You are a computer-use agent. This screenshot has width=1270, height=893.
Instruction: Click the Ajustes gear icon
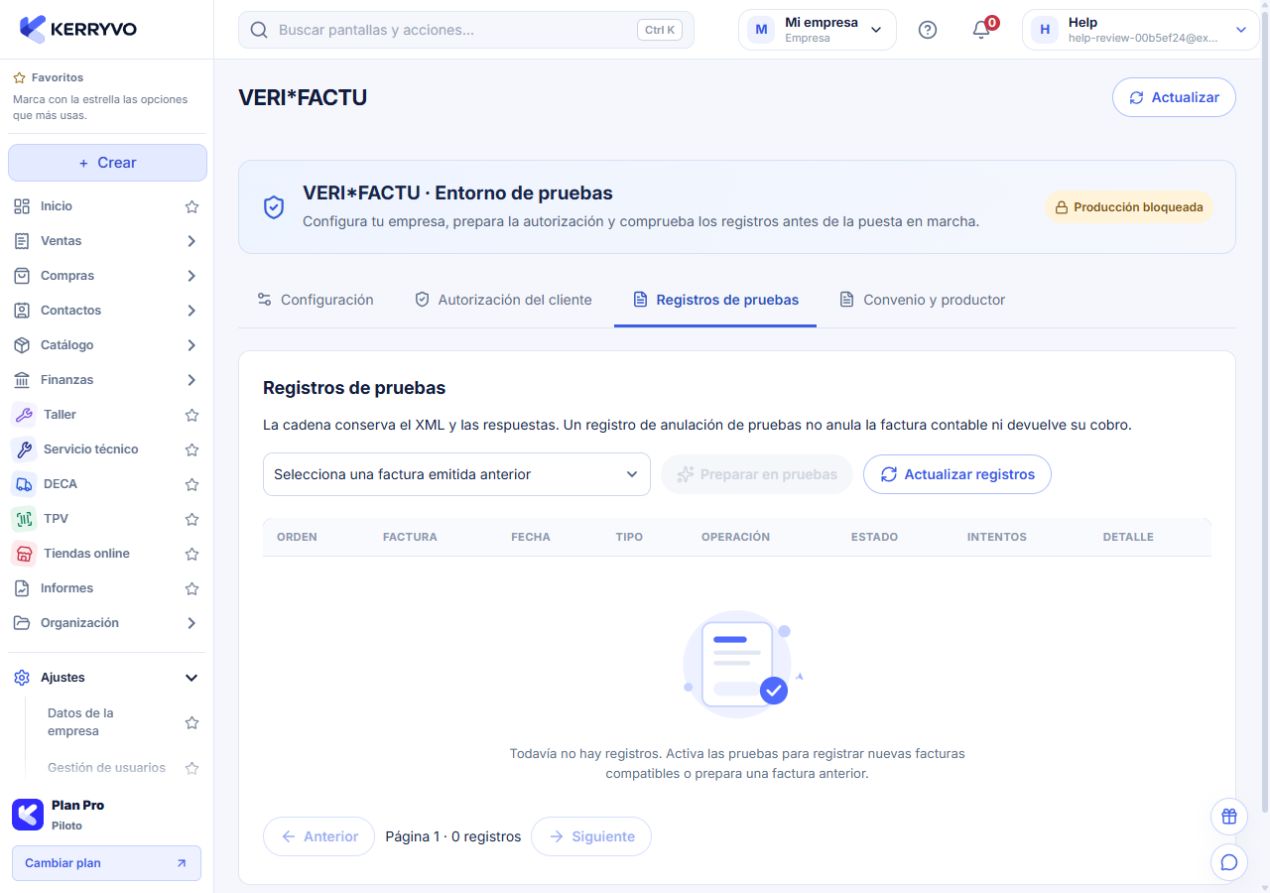tap(22, 677)
